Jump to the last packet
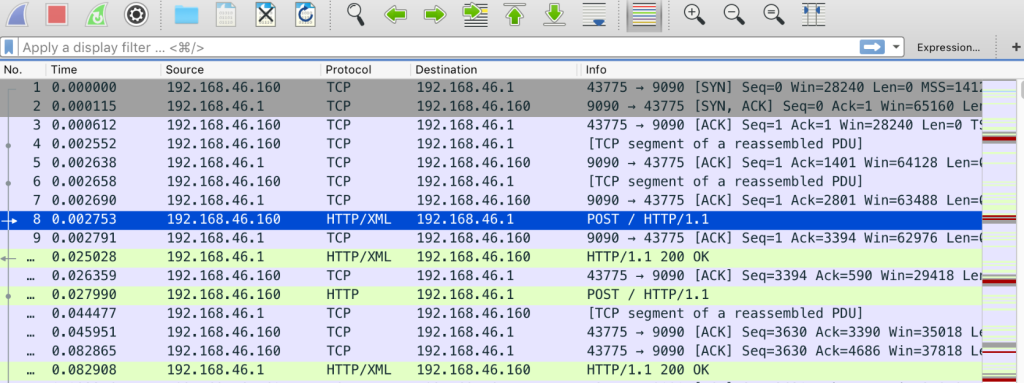This screenshot has height=383, width=1024. pos(554,14)
